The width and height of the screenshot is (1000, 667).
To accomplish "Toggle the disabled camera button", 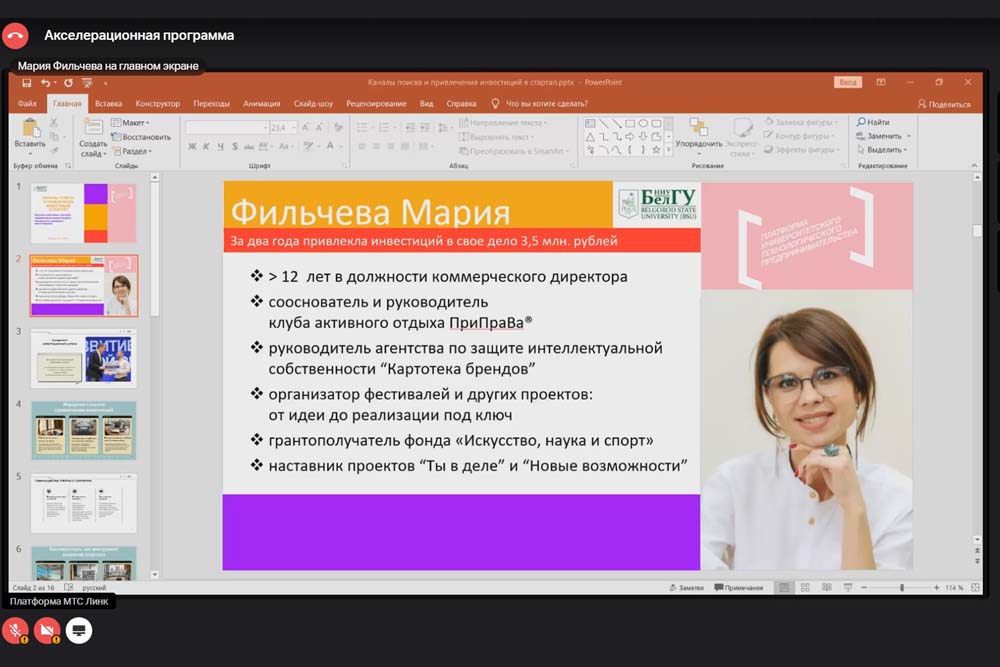I will (x=47, y=630).
